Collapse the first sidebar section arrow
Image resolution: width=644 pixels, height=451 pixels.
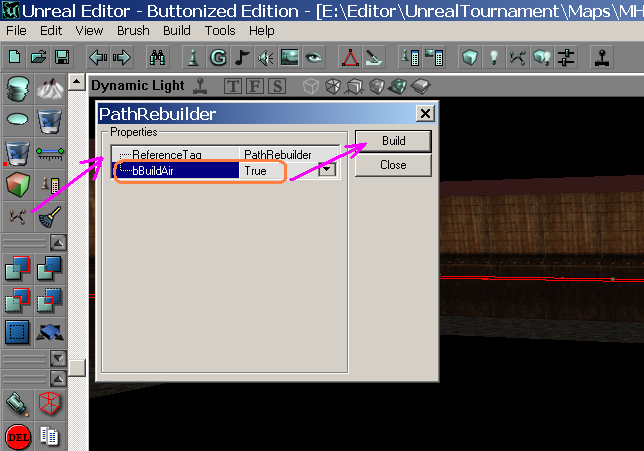(x=57, y=243)
